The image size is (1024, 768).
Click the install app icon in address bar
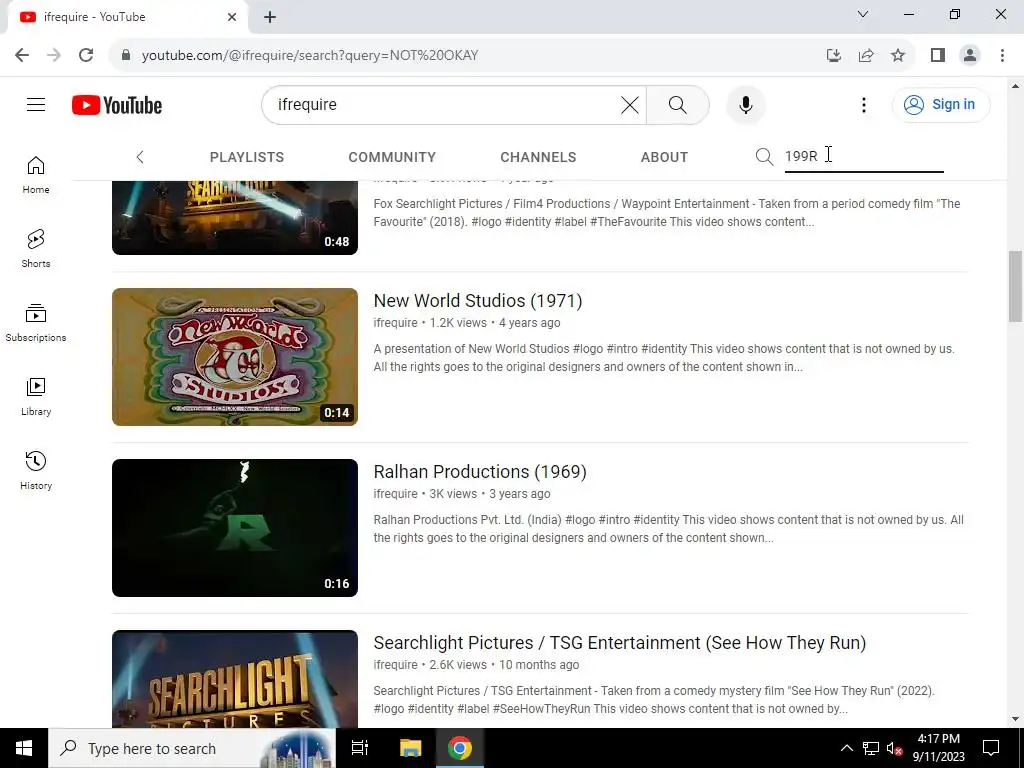(833, 55)
